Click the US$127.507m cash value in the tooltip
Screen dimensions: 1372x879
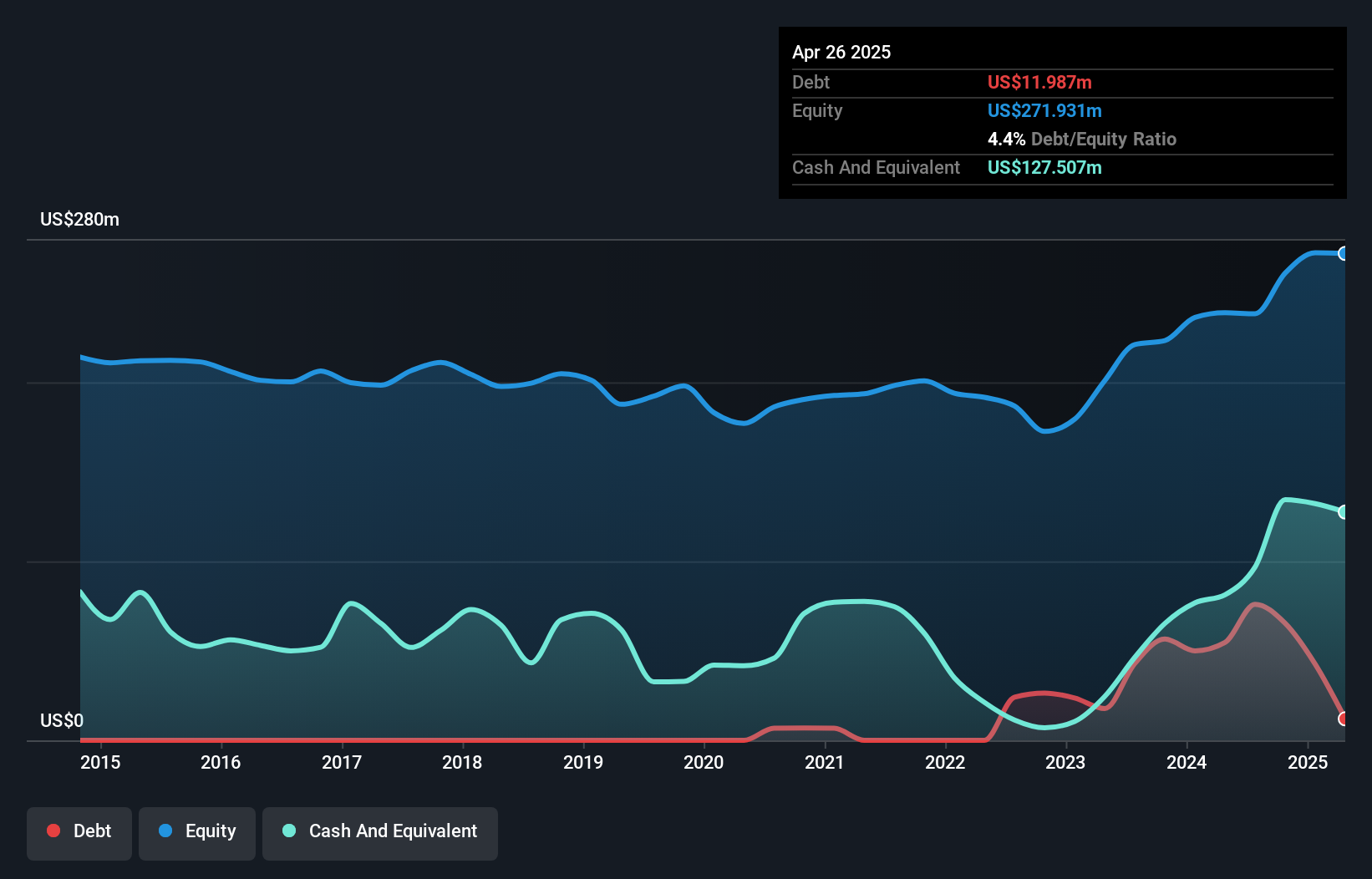1044,168
